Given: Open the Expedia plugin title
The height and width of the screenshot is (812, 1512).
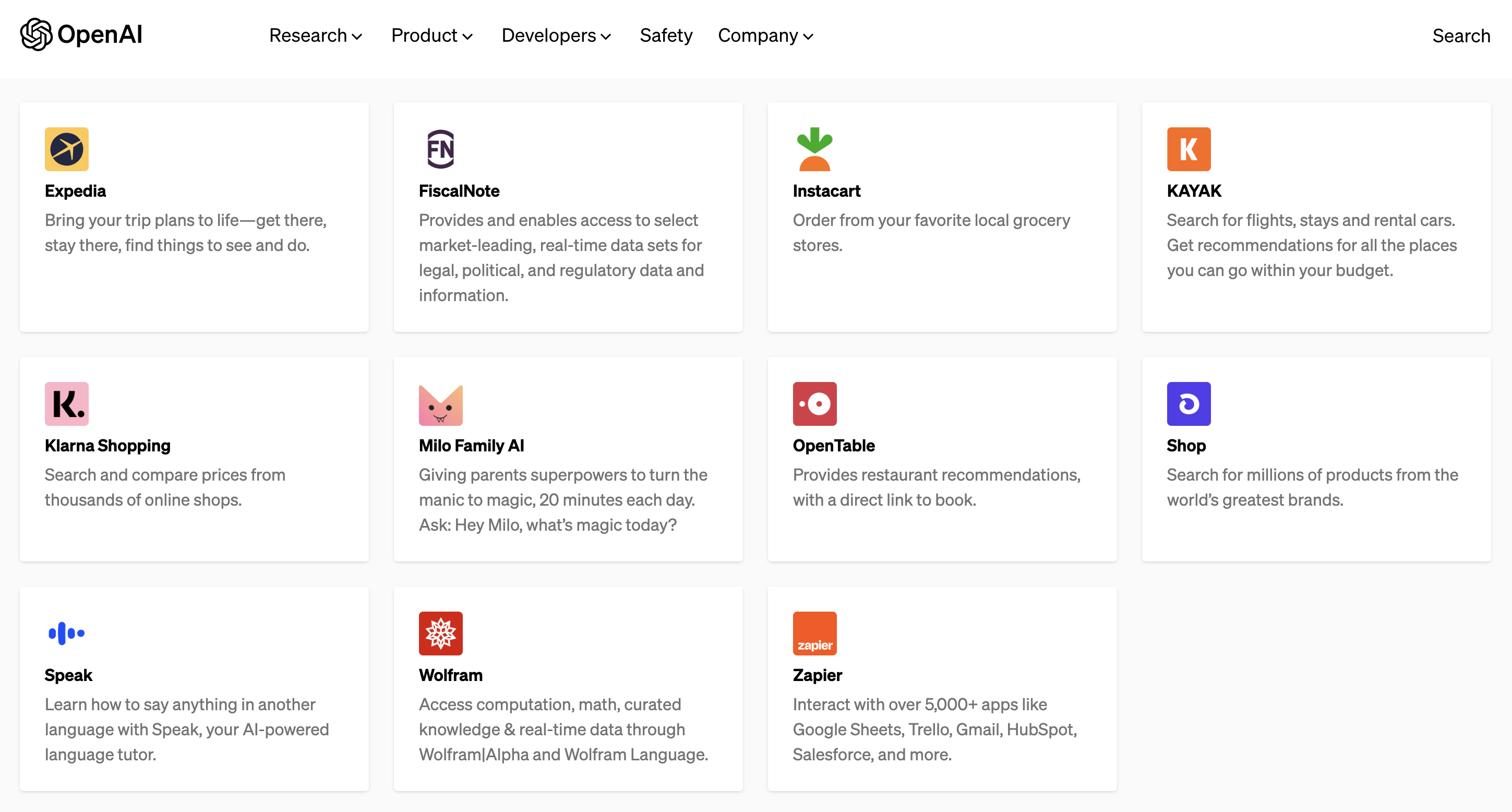Looking at the screenshot, I should [75, 191].
